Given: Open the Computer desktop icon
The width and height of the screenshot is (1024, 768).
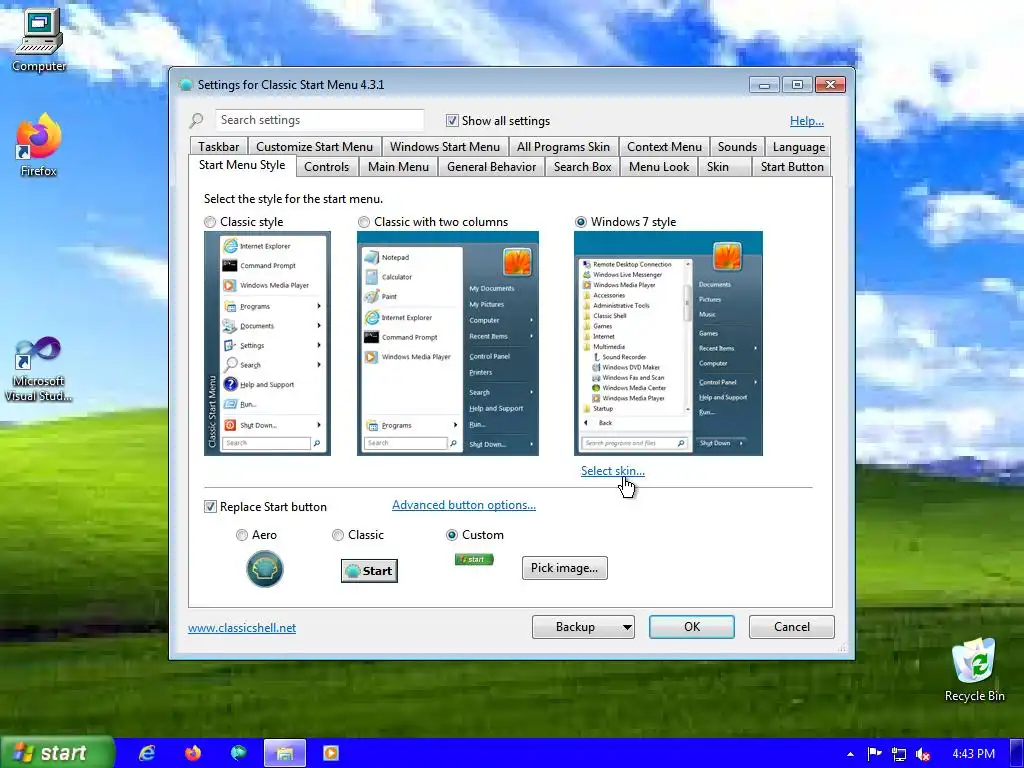Looking at the screenshot, I should [x=39, y=39].
